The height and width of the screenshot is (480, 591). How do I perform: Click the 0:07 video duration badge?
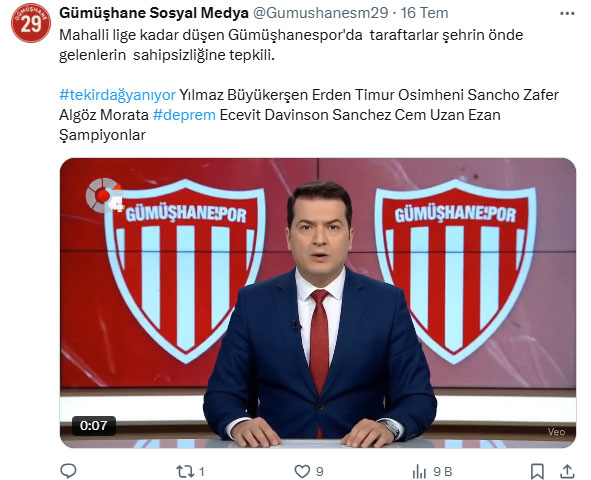click(93, 425)
